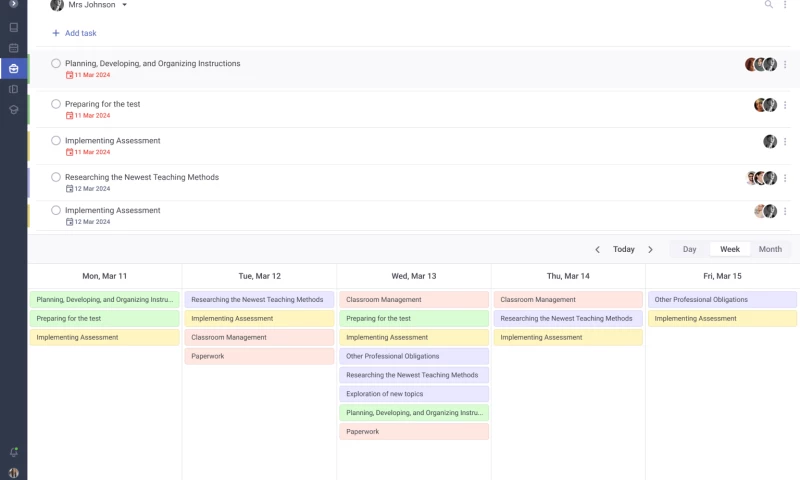The height and width of the screenshot is (480, 800).
Task: Open the book icon in sidebar
Action: click(x=14, y=28)
